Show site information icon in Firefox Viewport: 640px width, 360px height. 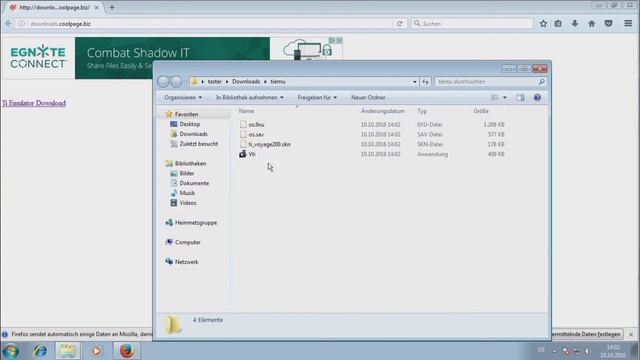click(x=21, y=24)
